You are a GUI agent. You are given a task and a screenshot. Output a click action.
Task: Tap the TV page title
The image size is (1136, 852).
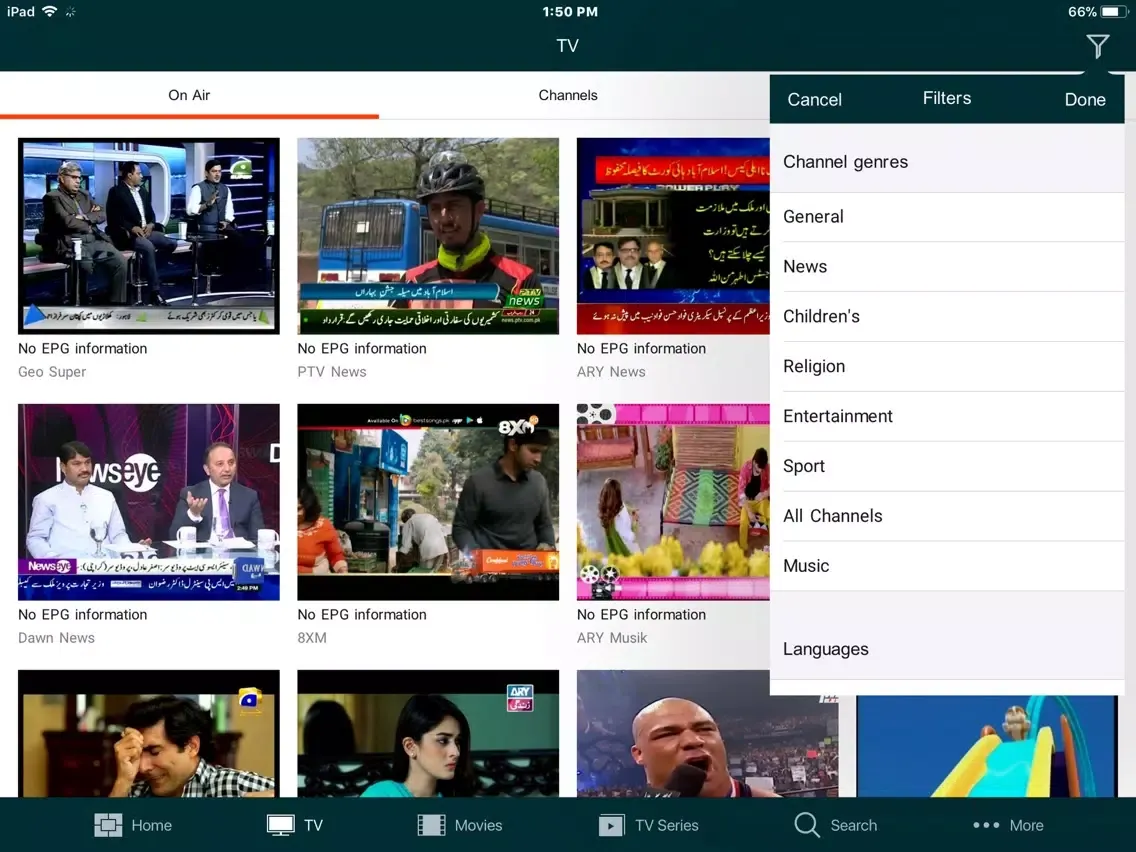click(567, 46)
